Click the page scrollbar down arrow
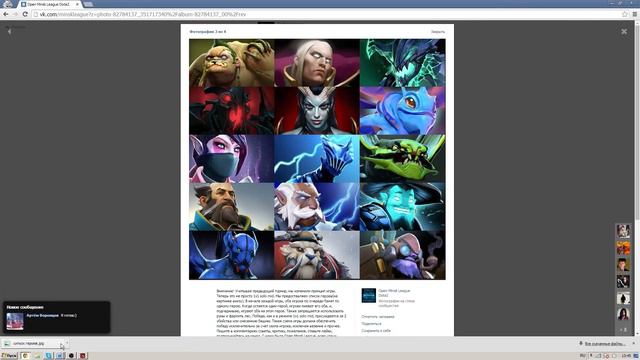The image size is (640, 360). pos(637,333)
